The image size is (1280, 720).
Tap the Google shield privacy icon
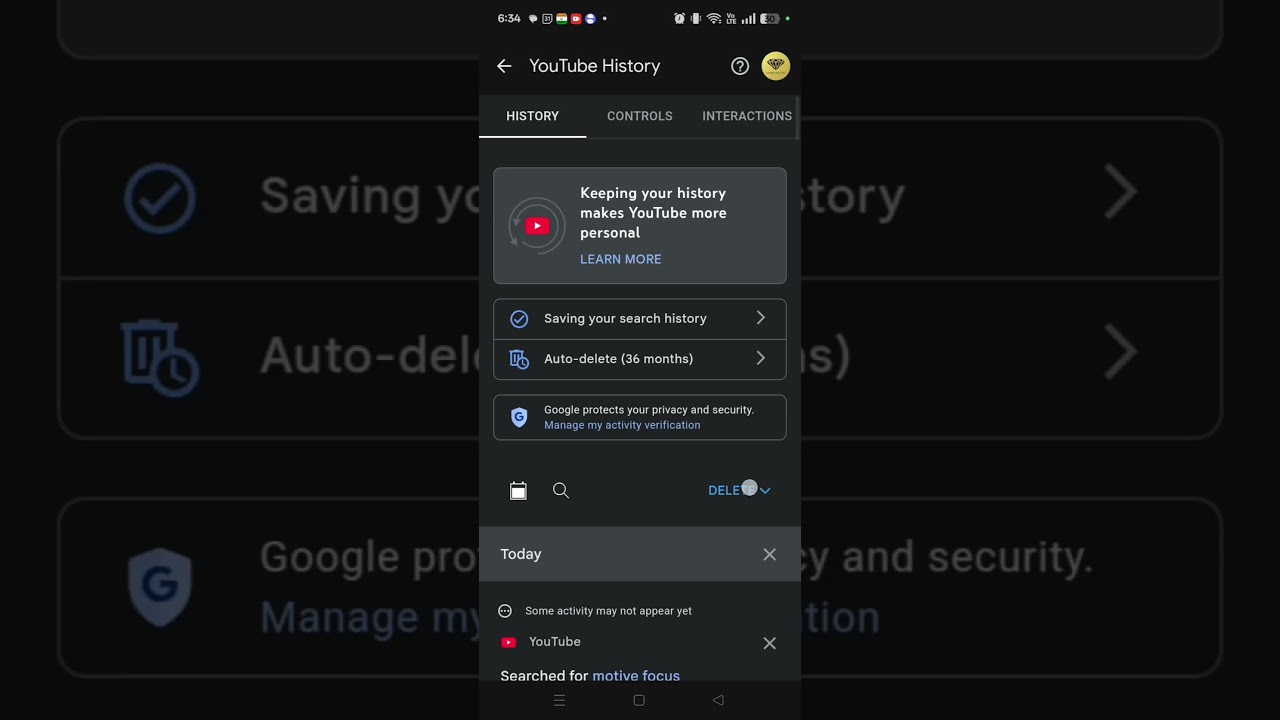click(519, 417)
